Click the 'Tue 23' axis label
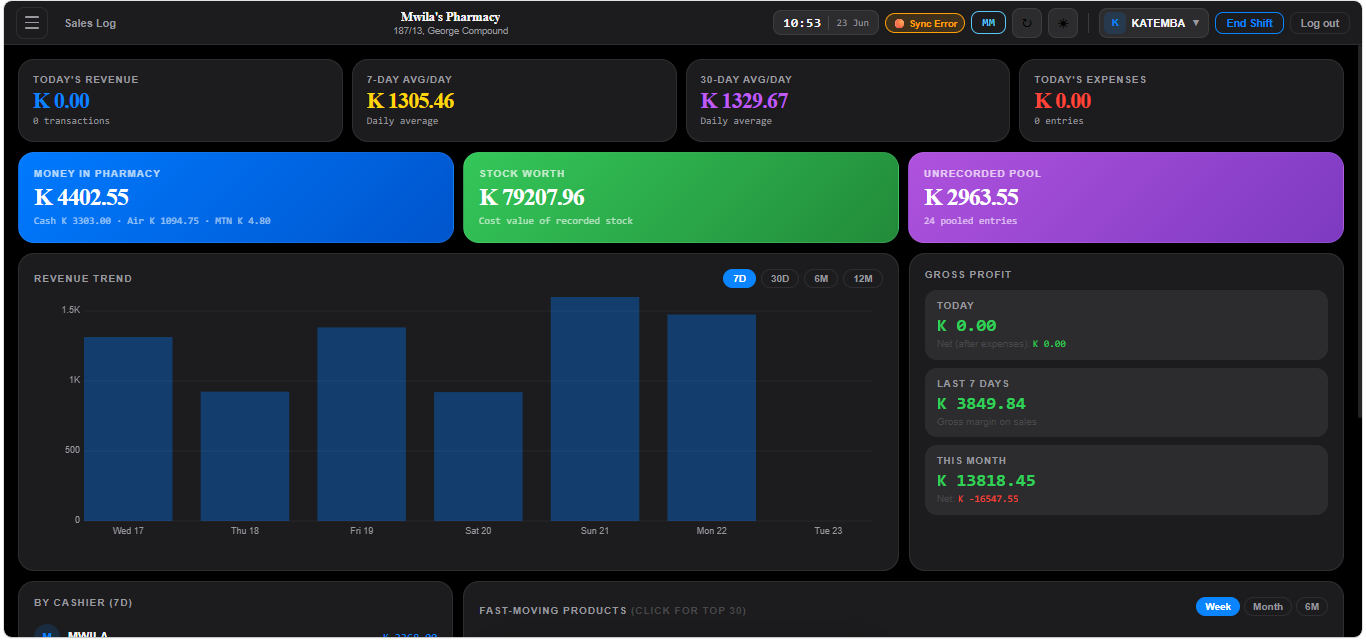1366x641 pixels. coord(828,531)
